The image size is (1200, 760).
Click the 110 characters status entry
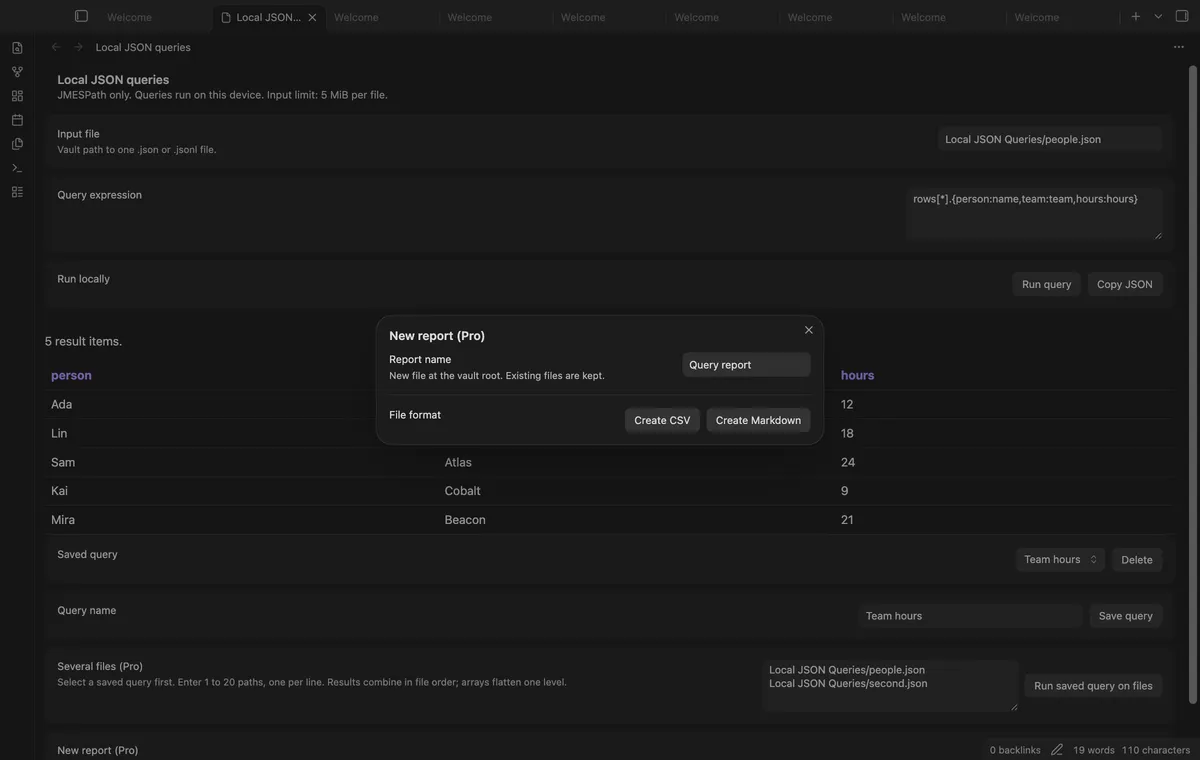pos(1156,750)
